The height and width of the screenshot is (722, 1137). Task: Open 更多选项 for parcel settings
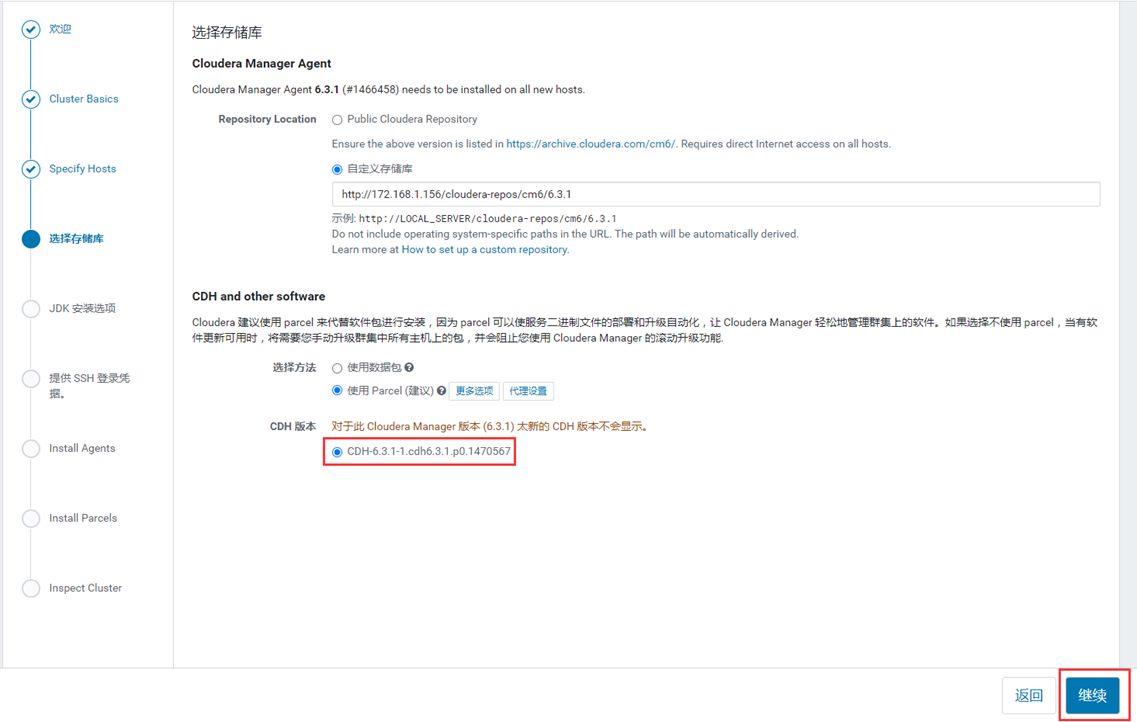click(474, 391)
